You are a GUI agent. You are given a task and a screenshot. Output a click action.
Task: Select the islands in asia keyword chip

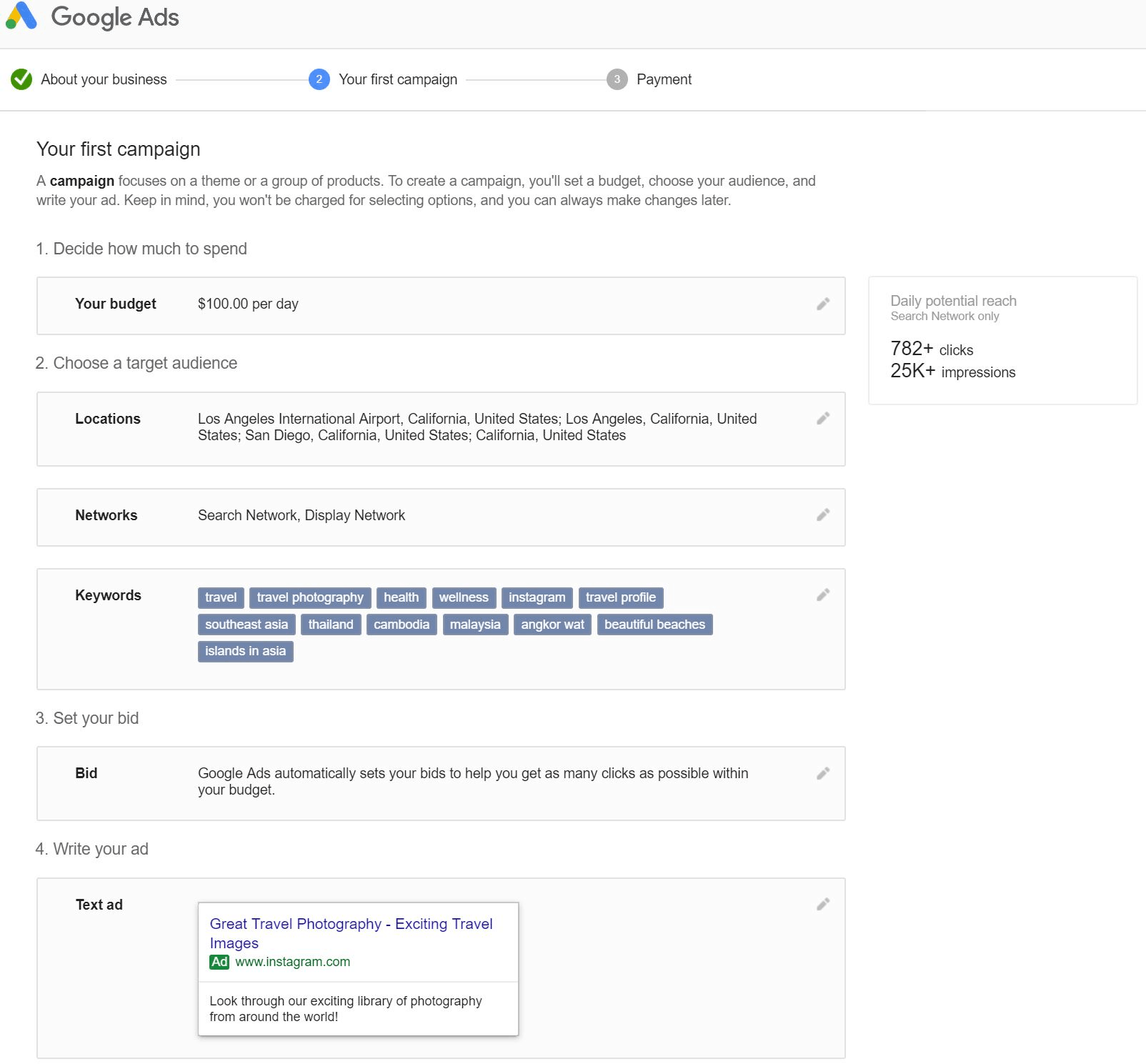click(x=245, y=651)
